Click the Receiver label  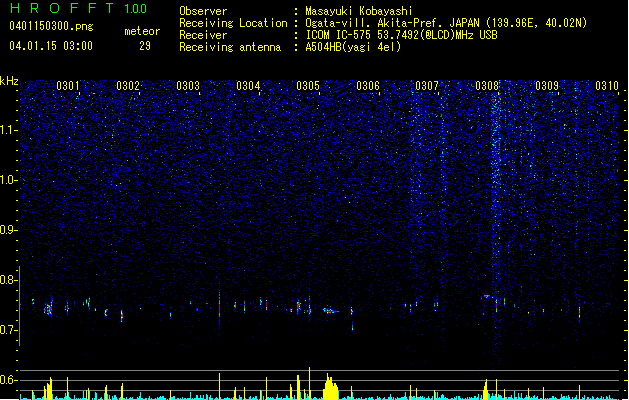(203, 35)
